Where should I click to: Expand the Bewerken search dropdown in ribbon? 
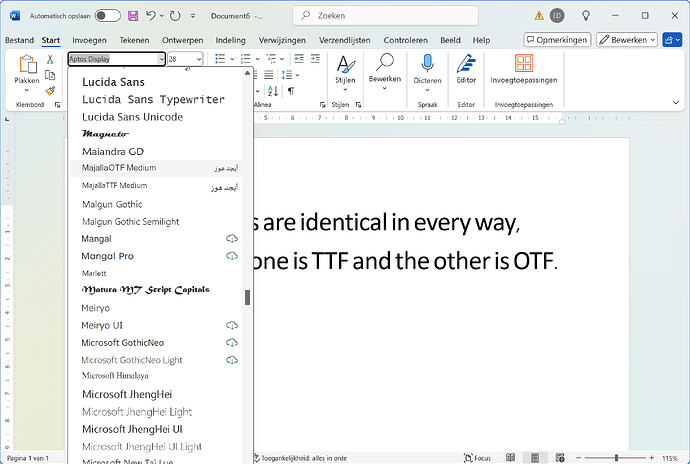385,88
